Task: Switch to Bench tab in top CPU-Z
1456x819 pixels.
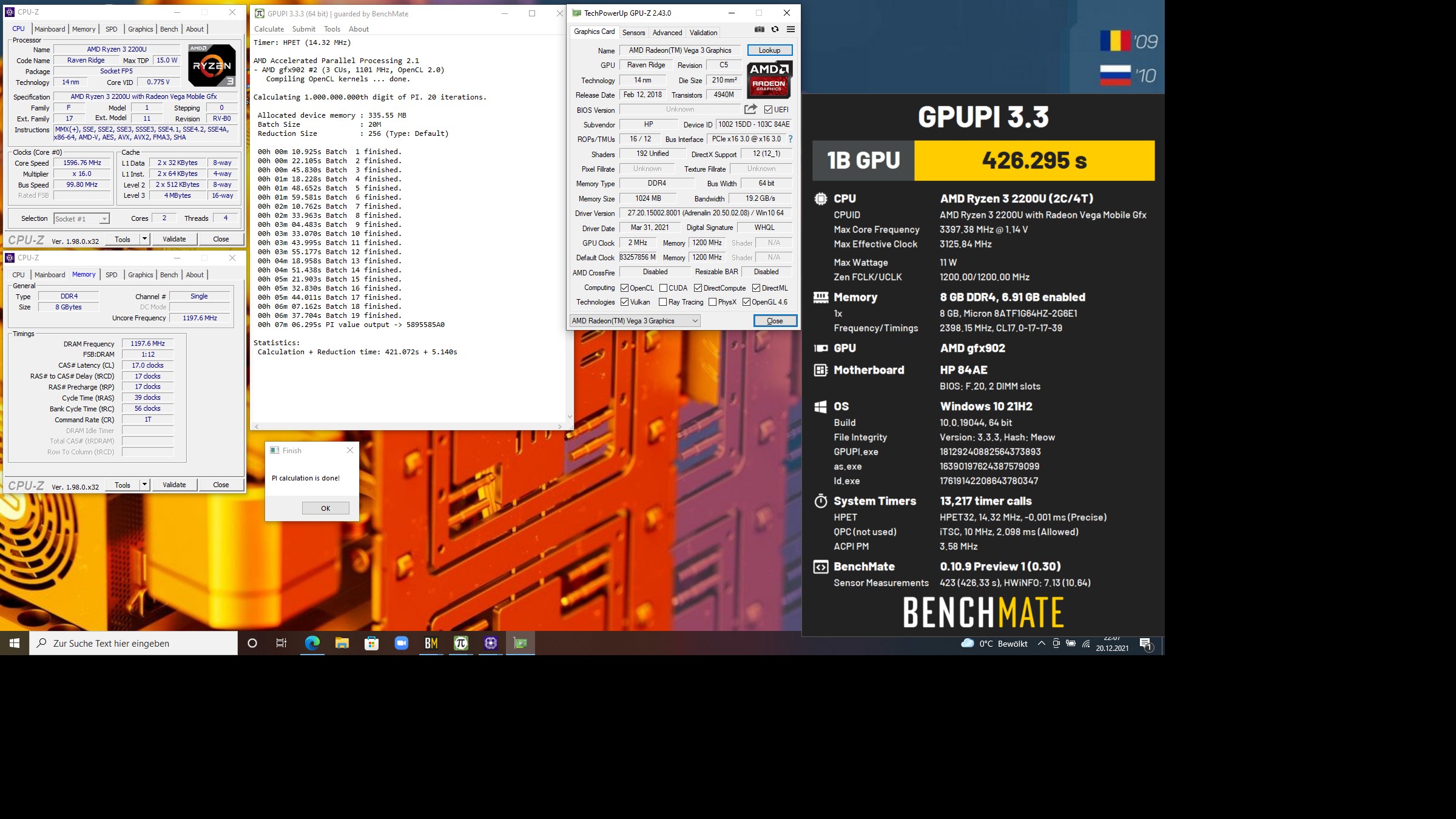Action: tap(169, 29)
